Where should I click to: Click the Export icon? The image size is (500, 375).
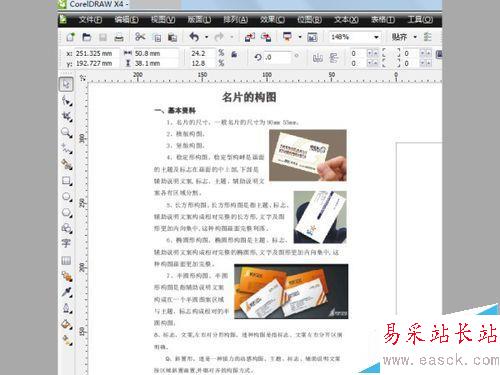266,37
